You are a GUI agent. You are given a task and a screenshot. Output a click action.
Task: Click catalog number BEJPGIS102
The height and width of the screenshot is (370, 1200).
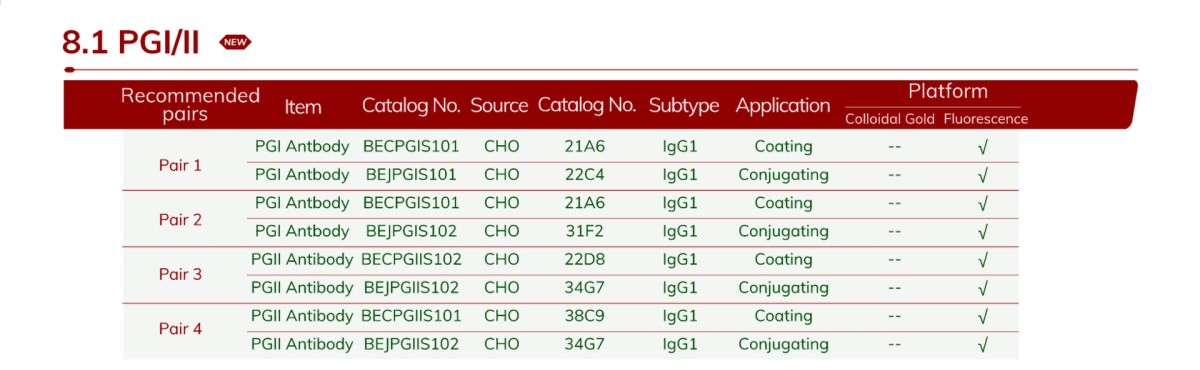(411, 231)
